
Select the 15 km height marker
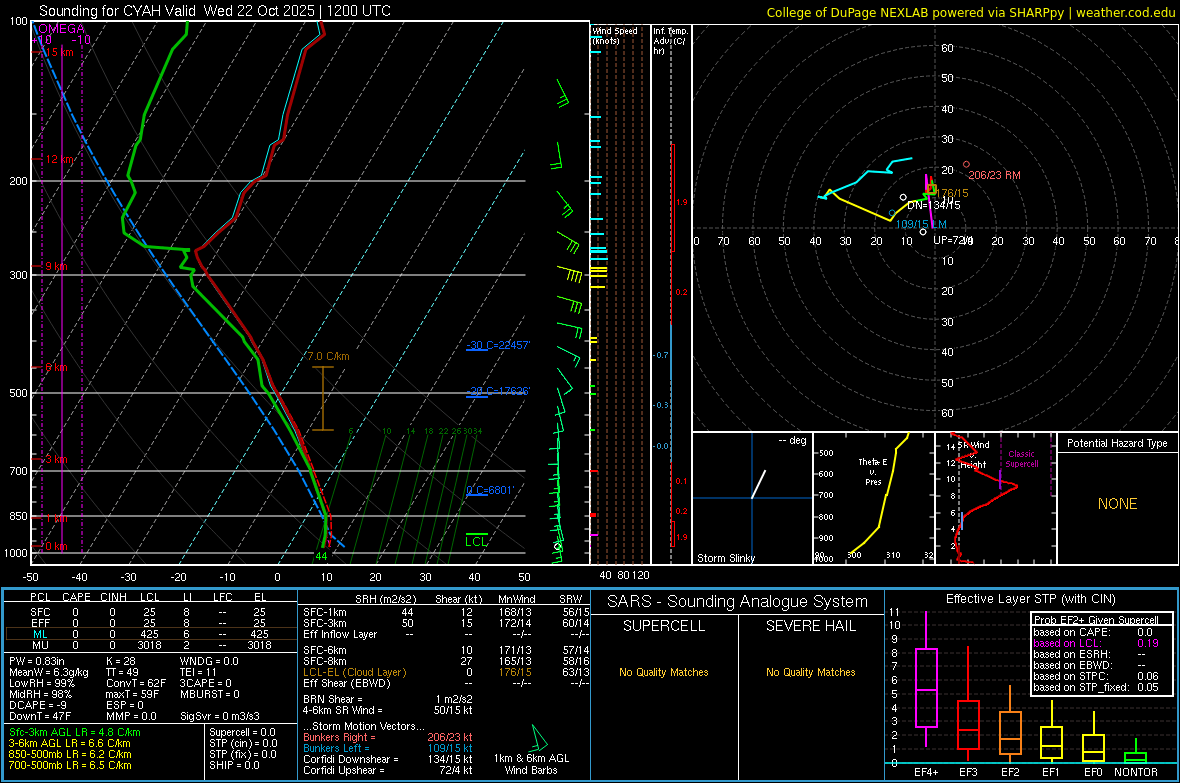[x=60, y=52]
